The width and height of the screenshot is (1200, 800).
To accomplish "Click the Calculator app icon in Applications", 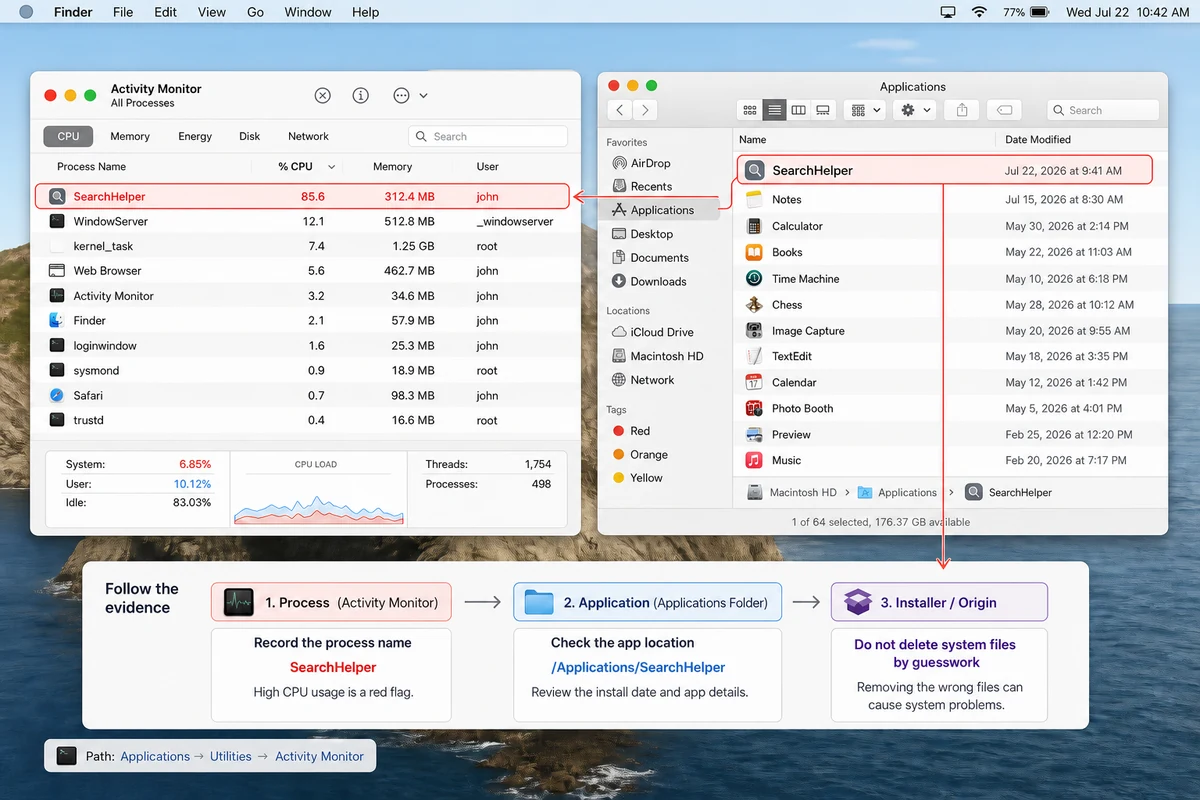I will click(754, 226).
